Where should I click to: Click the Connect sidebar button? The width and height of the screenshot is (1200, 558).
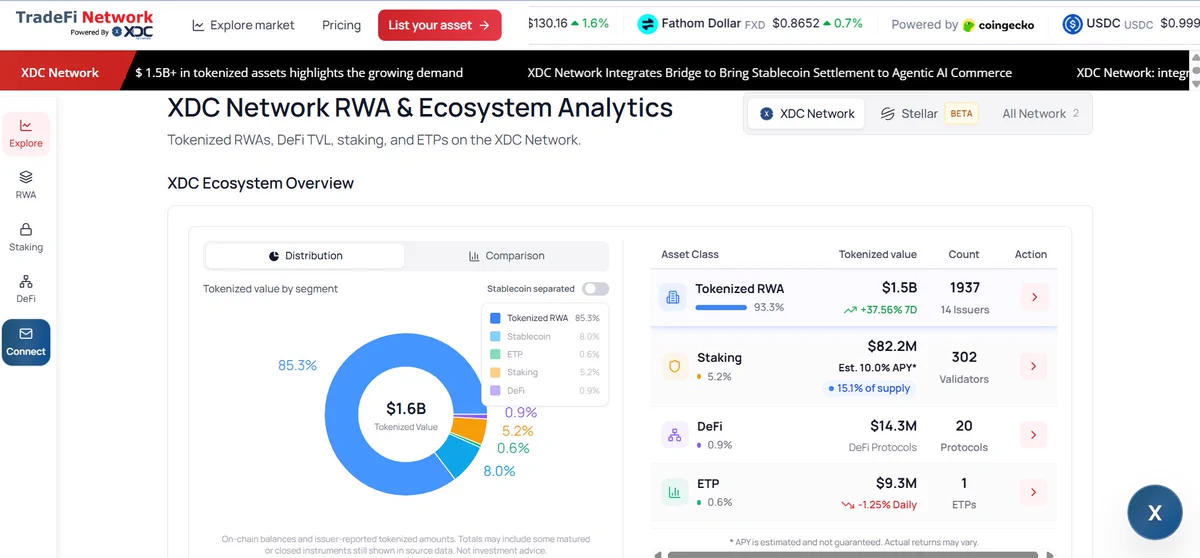tap(26, 342)
